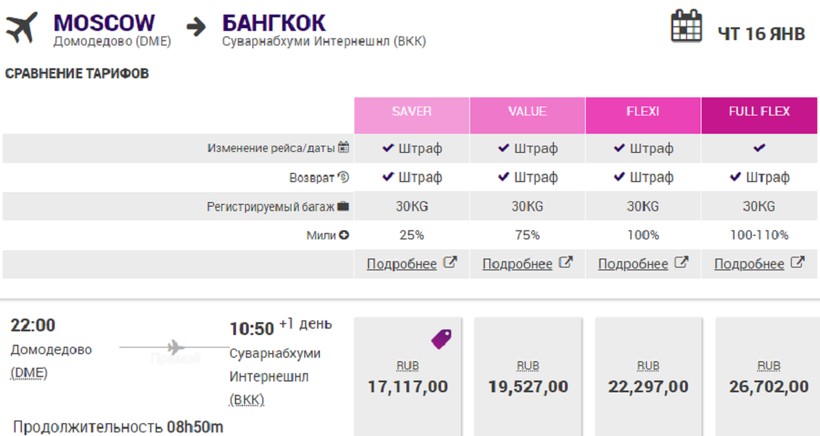The width and height of the screenshot is (820, 436).
Task: Click the suitcase icon beside Регистрируемый багаж
Action: point(343,206)
